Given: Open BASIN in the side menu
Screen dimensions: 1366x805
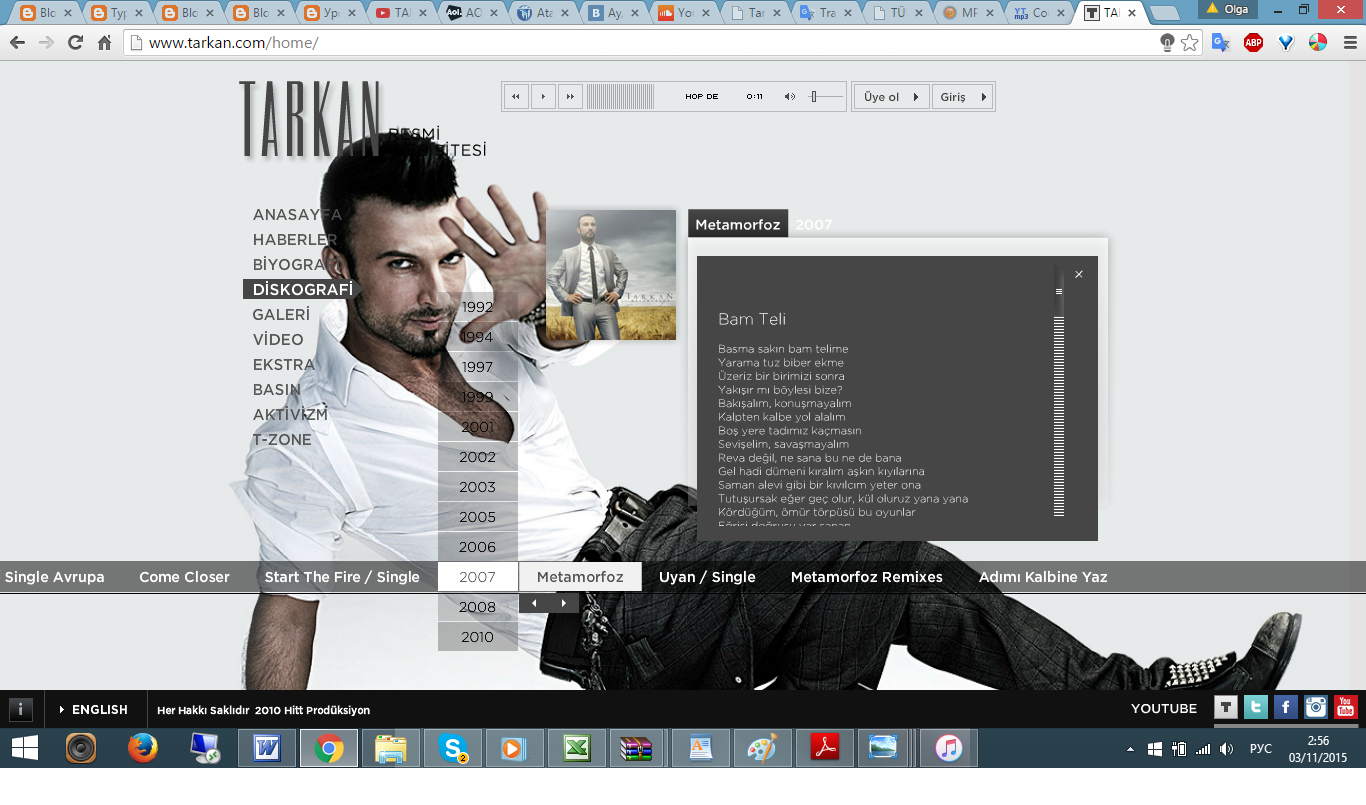Looking at the screenshot, I should tap(276, 390).
